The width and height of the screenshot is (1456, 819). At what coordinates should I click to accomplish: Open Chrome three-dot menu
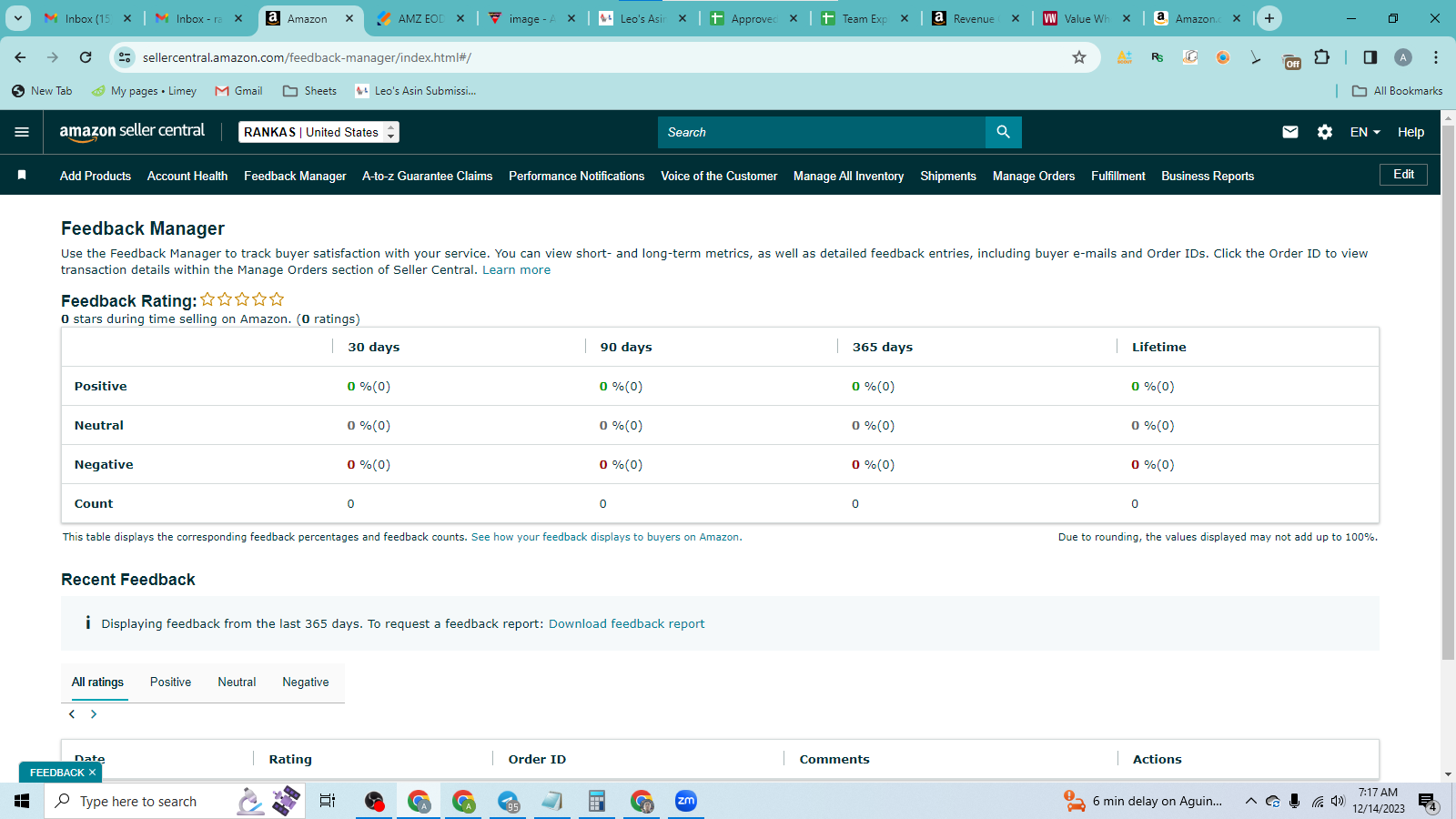point(1436,57)
